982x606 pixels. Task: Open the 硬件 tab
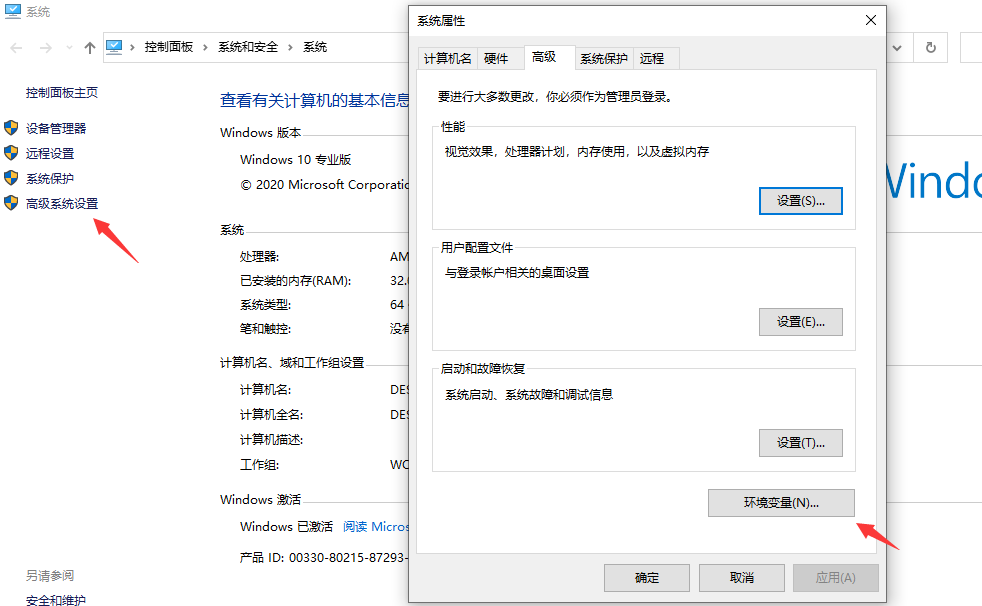[496, 59]
